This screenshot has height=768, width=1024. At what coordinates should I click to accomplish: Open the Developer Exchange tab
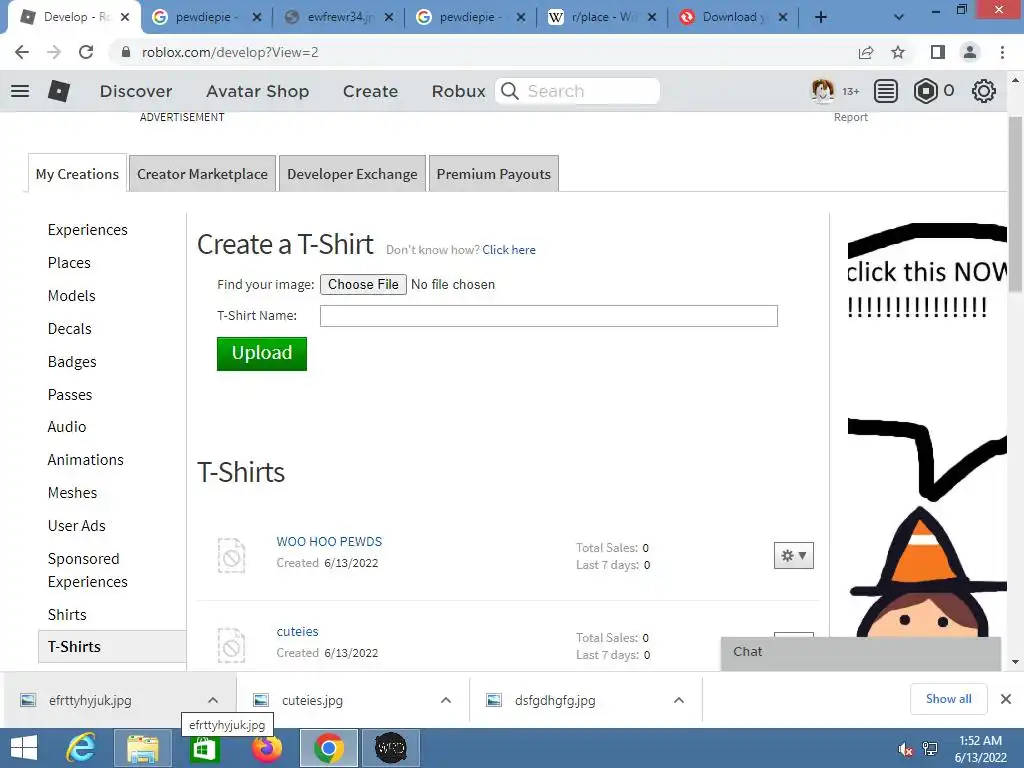tap(352, 174)
